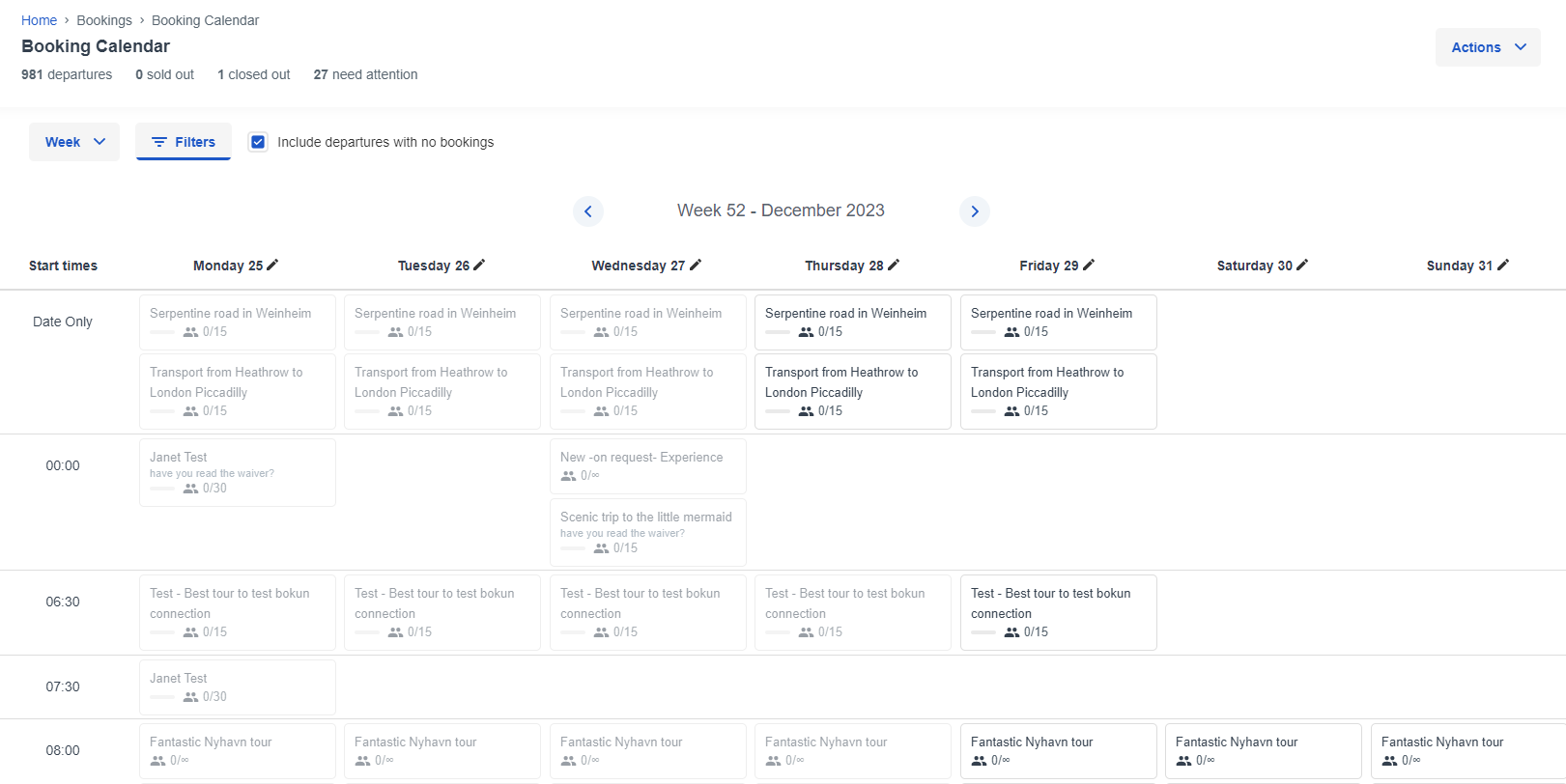Viewport: 1566px width, 784px height.
Task: Open Wednesday's New -on request- Experience card
Action: [x=647, y=465]
